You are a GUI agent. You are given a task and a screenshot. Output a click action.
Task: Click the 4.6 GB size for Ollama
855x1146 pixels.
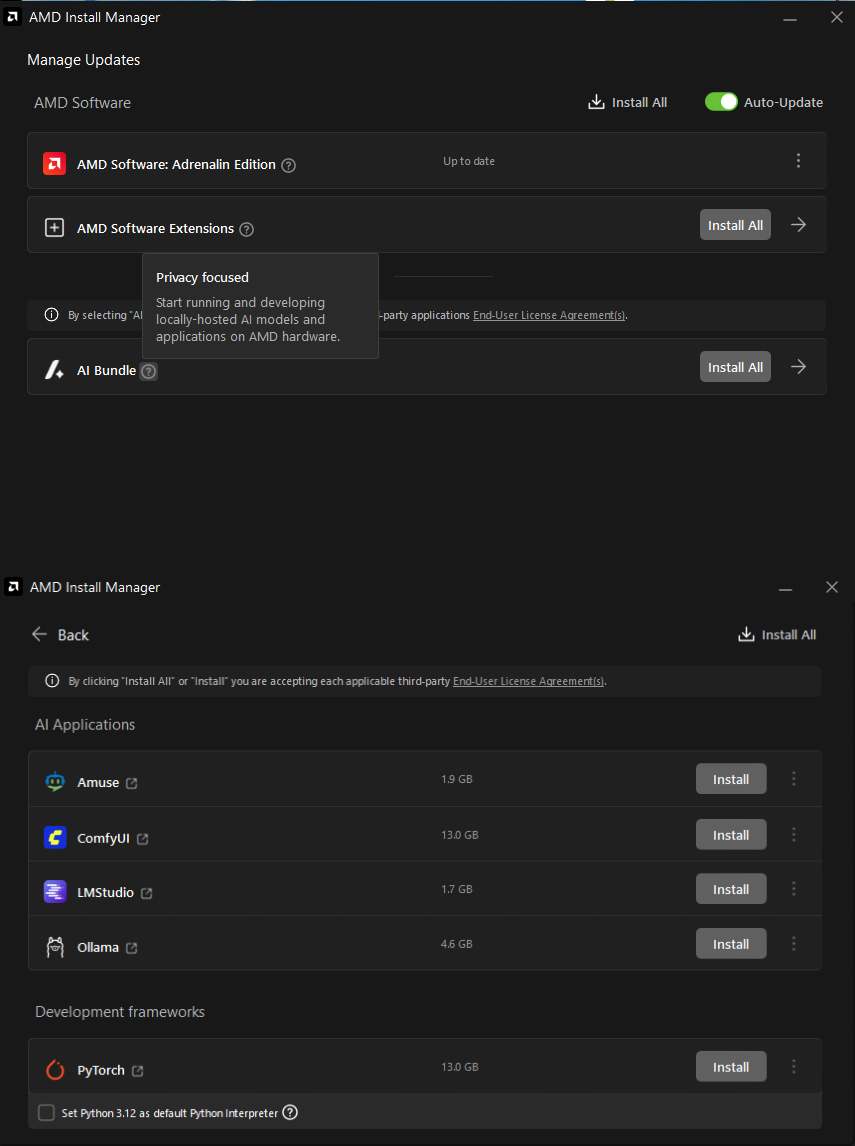[x=457, y=944]
